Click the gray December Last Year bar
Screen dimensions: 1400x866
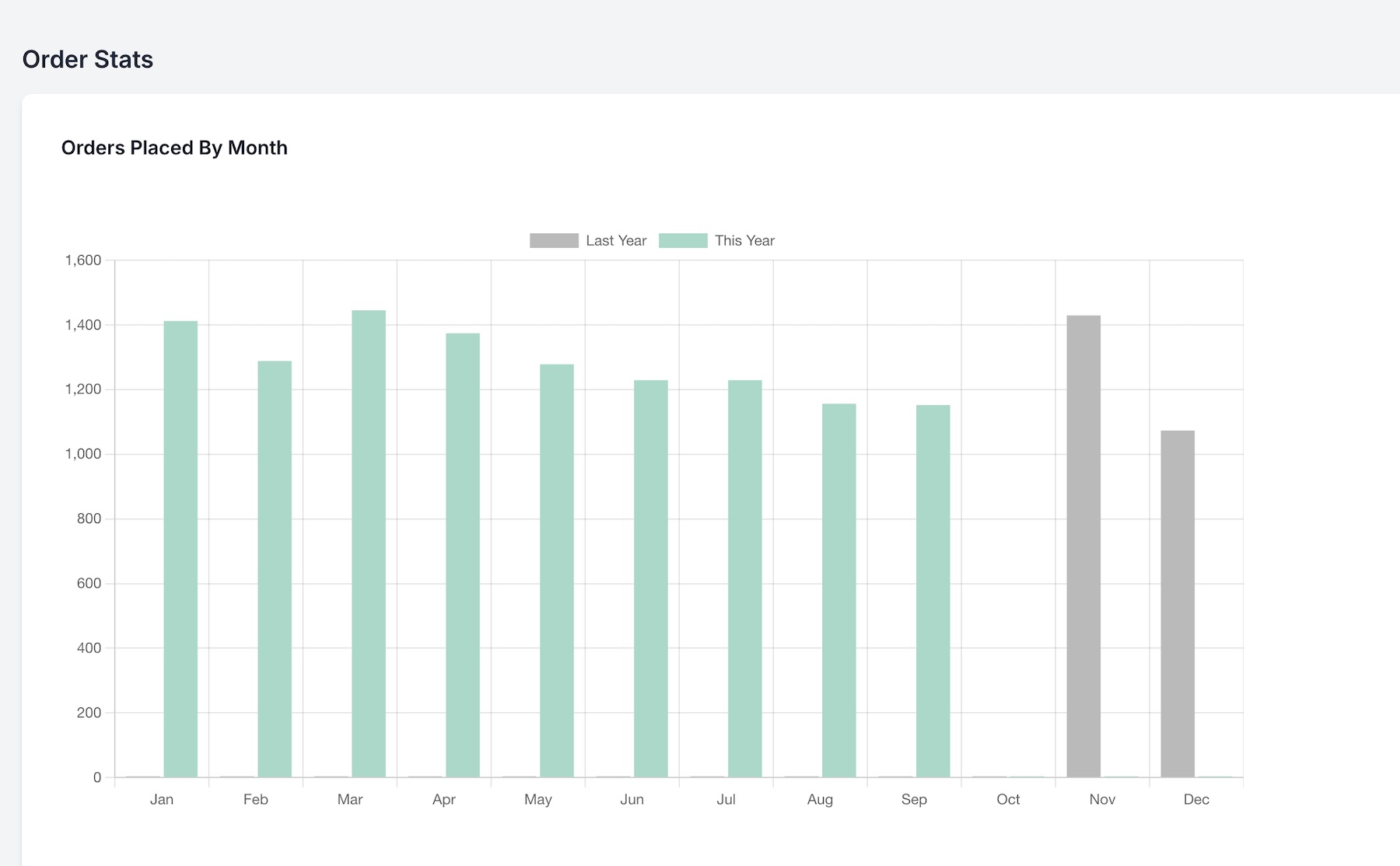[x=1178, y=604]
